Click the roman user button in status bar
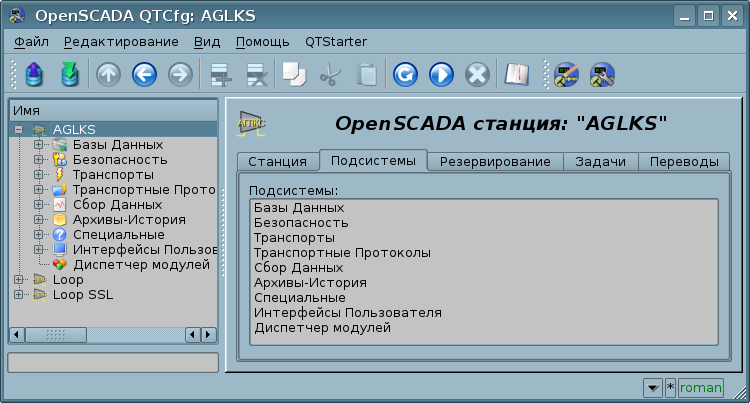 [700, 387]
